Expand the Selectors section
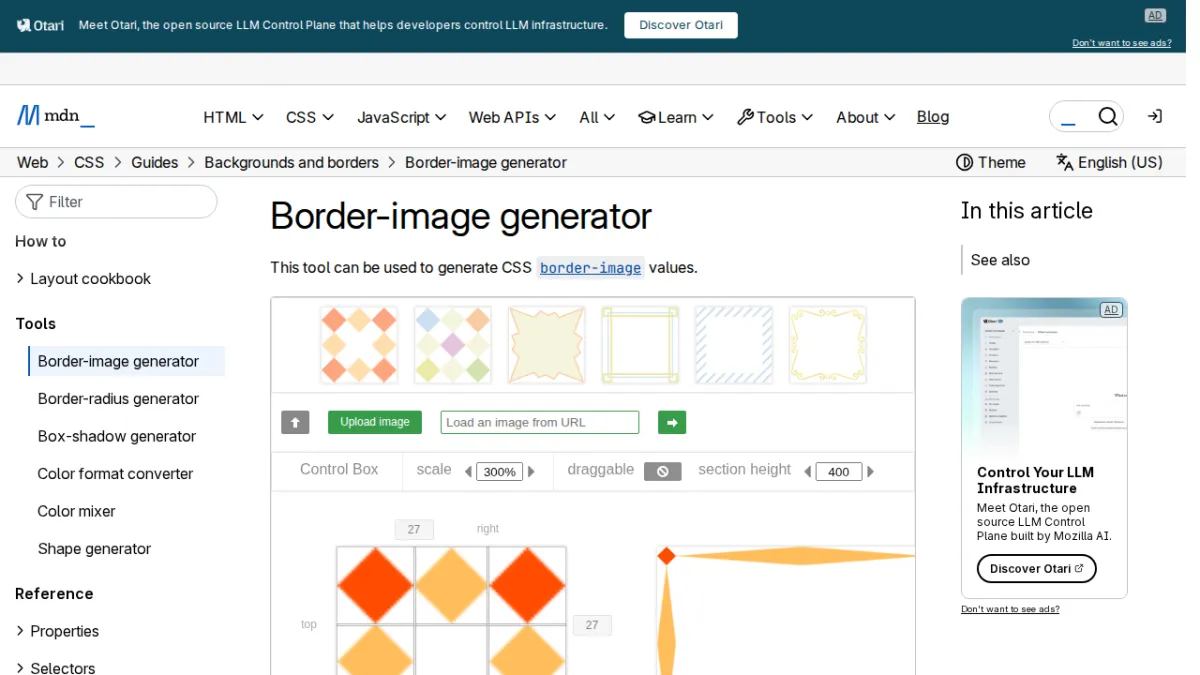This screenshot has width=1200, height=675. coord(55,667)
